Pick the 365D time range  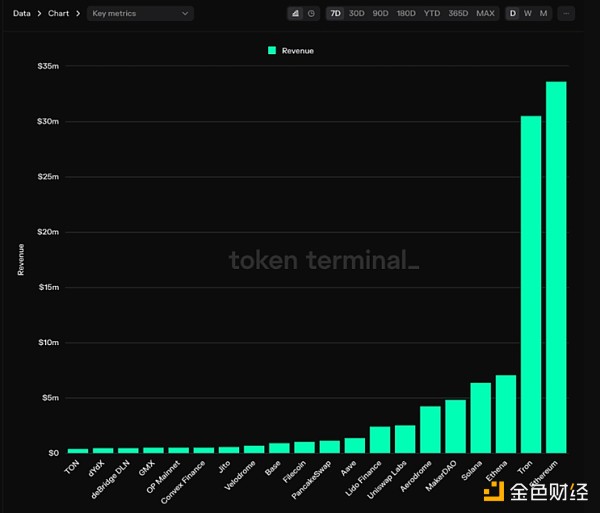tap(458, 14)
